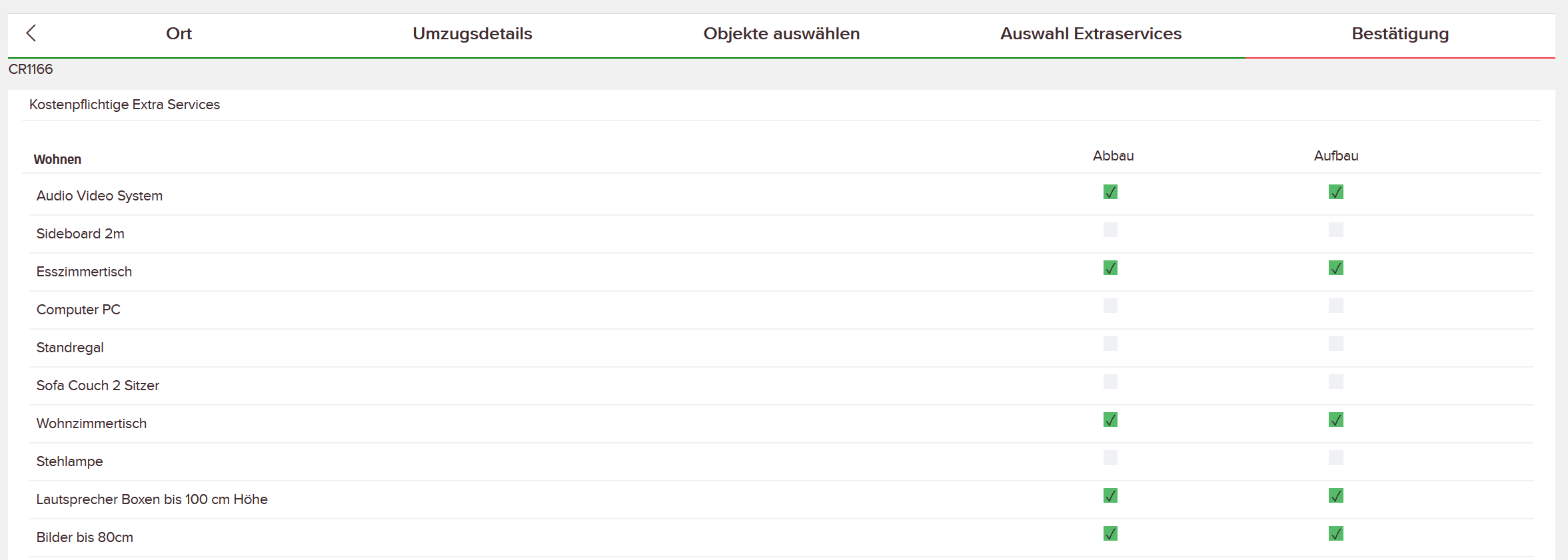
Task: Check Aufbau for Computer PC
Action: pos(1336,306)
